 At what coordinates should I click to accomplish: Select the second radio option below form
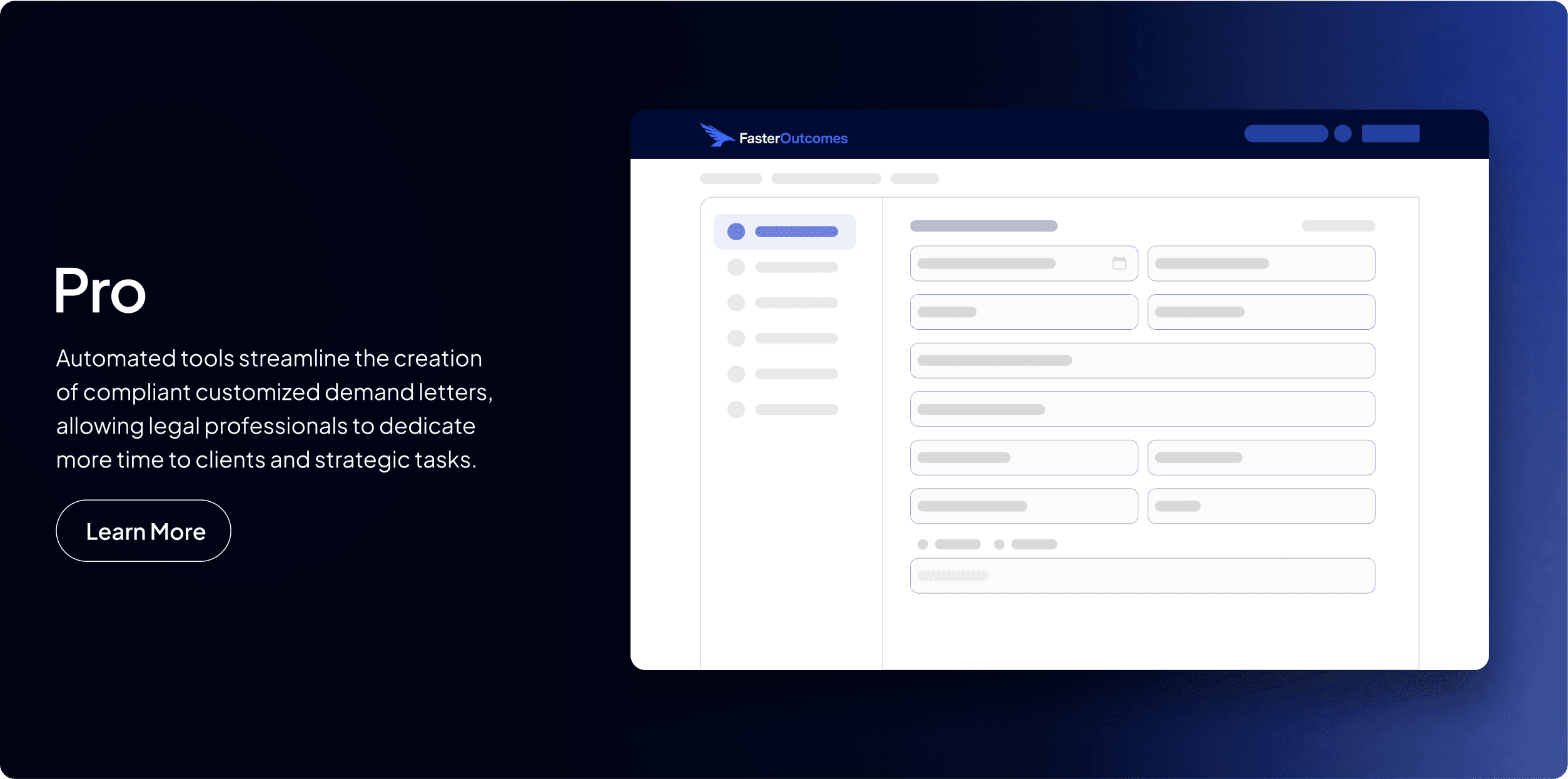(x=999, y=544)
